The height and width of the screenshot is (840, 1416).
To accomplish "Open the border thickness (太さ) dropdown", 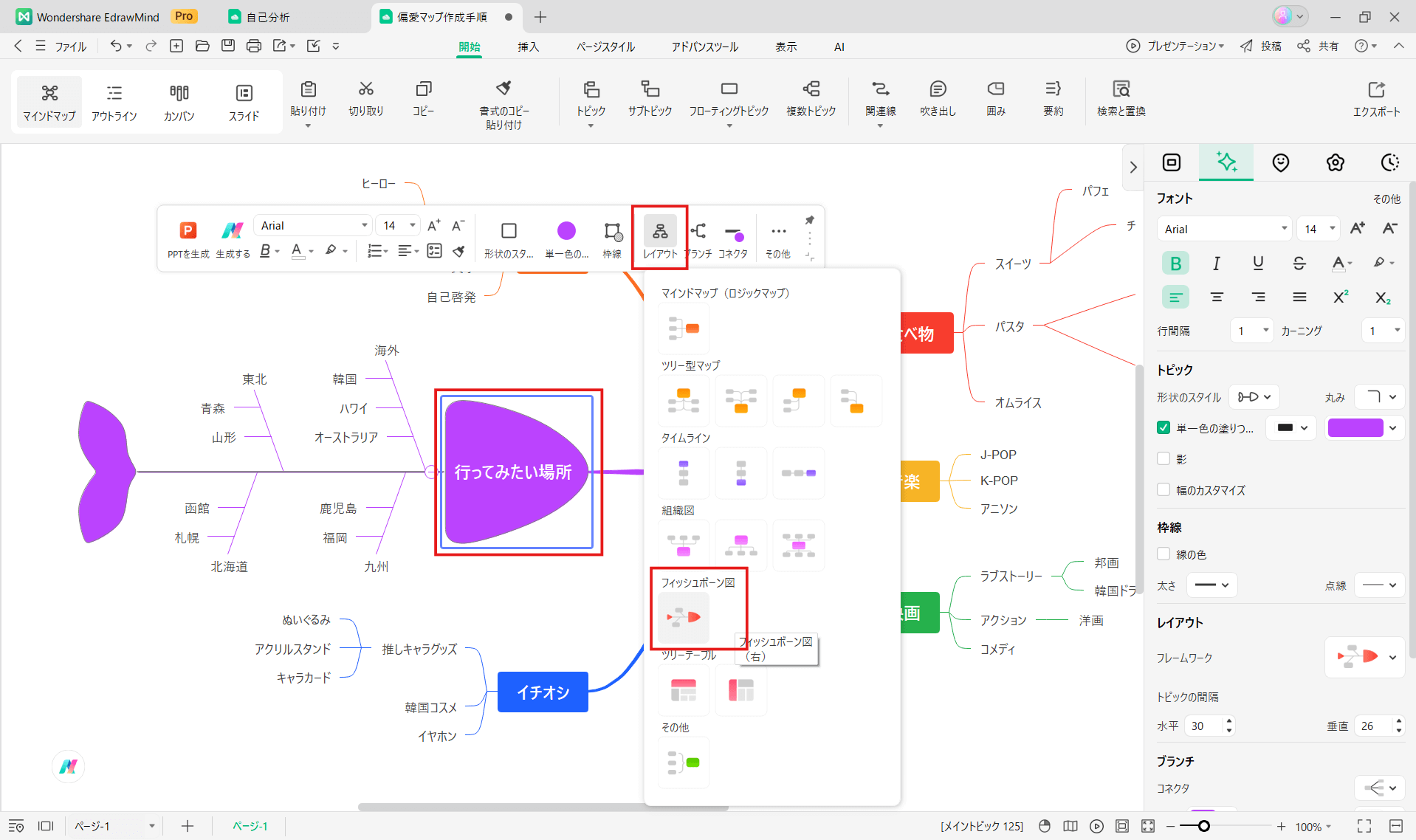I will point(1211,585).
